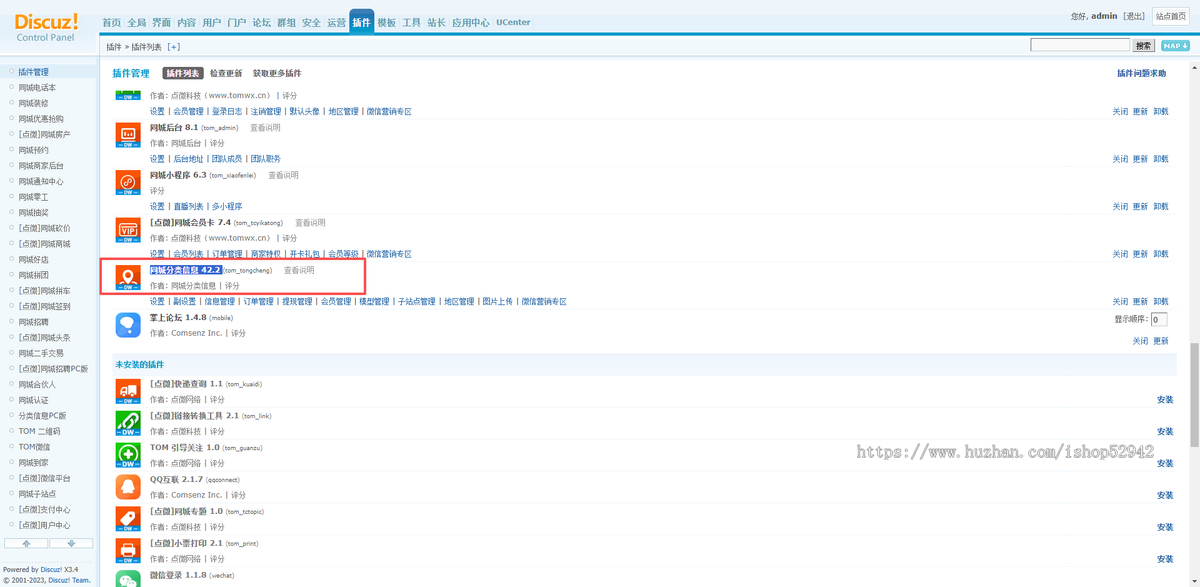Image resolution: width=1200 pixels, height=587 pixels.
Task: Click the 退出 logout link
Action: pos(1134,16)
